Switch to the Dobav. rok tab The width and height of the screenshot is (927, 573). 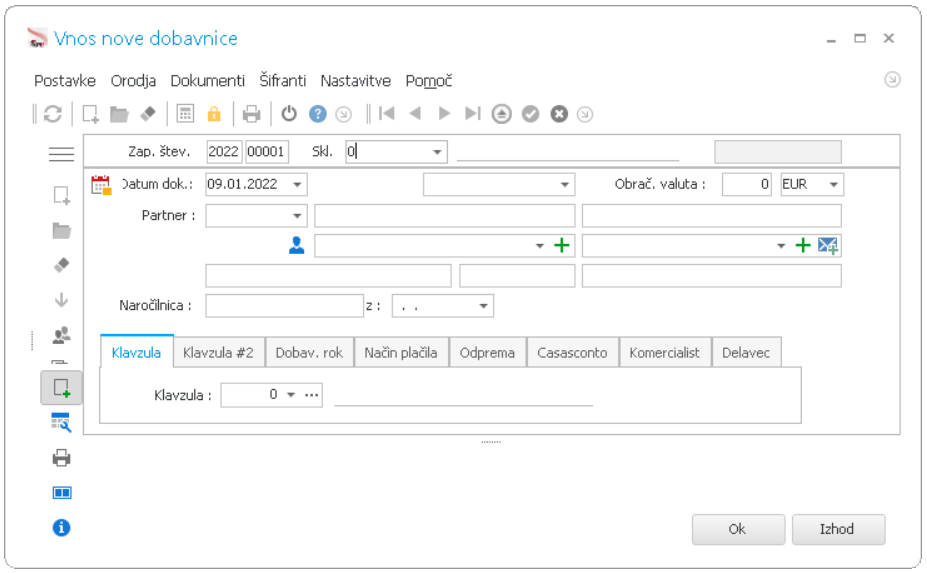[309, 352]
